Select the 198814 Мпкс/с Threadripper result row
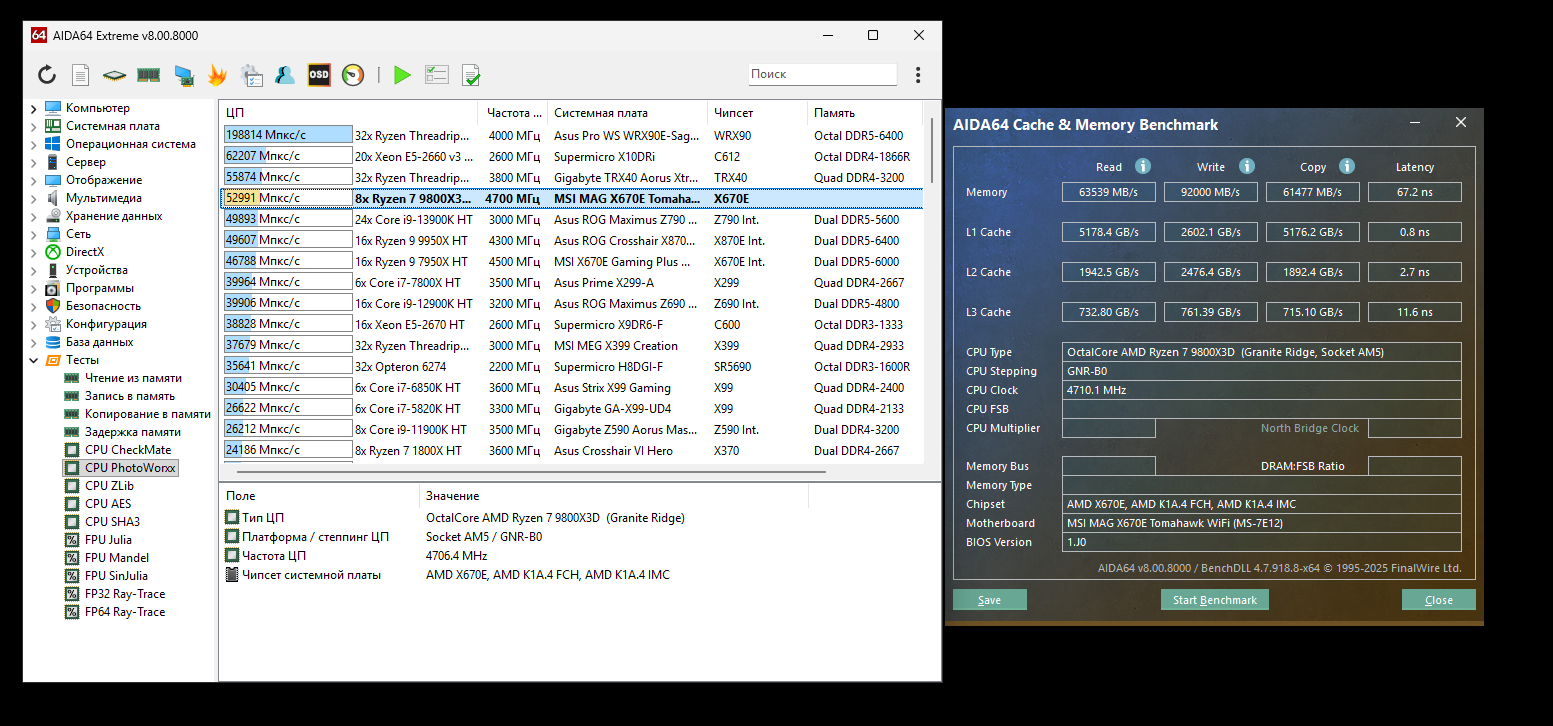1553x726 pixels. [x=570, y=135]
